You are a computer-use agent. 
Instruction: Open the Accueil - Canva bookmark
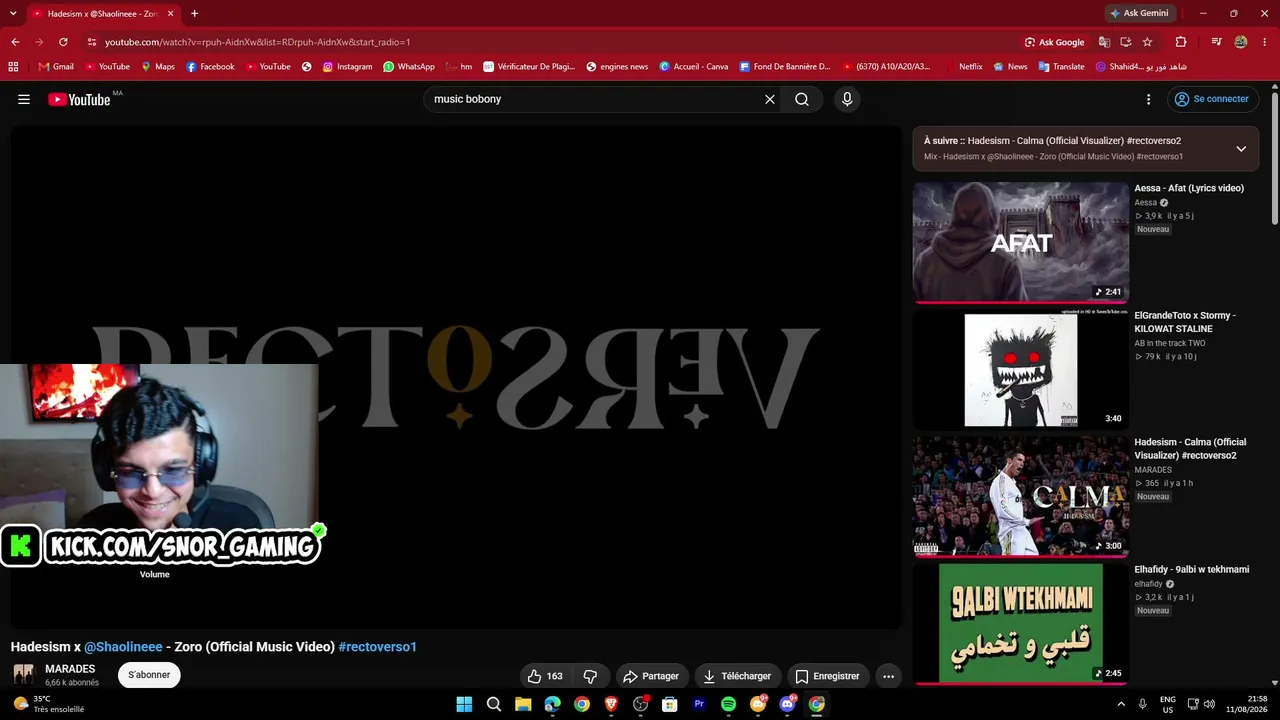point(694,67)
